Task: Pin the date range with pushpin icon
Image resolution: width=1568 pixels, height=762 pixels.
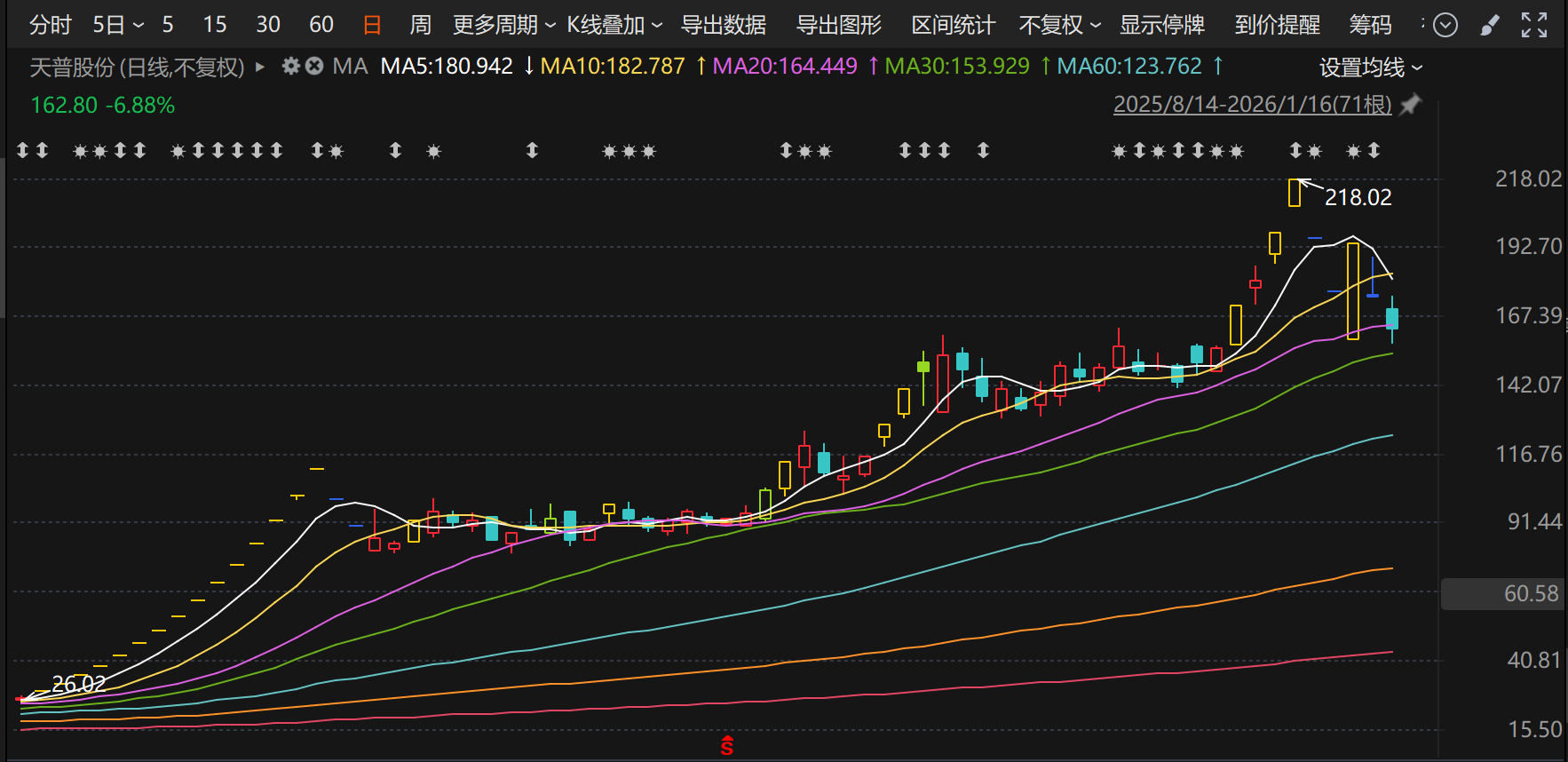Action: (1410, 105)
